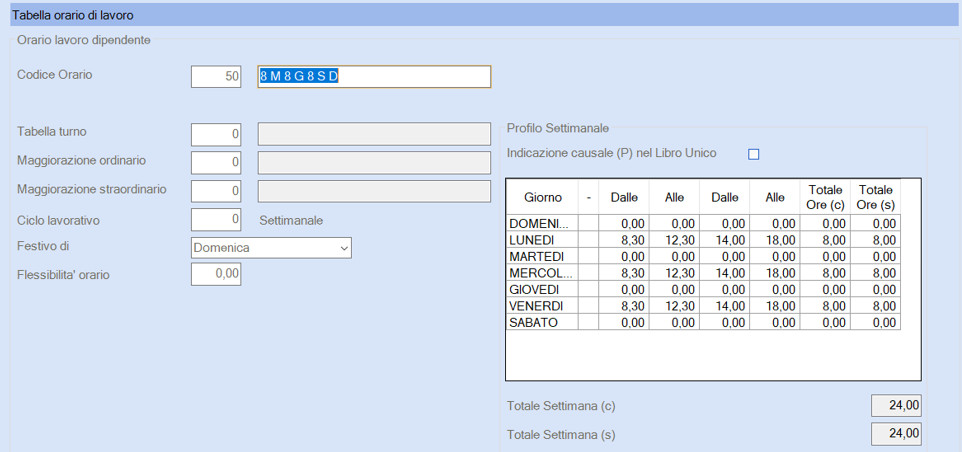This screenshot has height=452, width=962.
Task: Select the Tabella turno code field
Action: [216, 134]
